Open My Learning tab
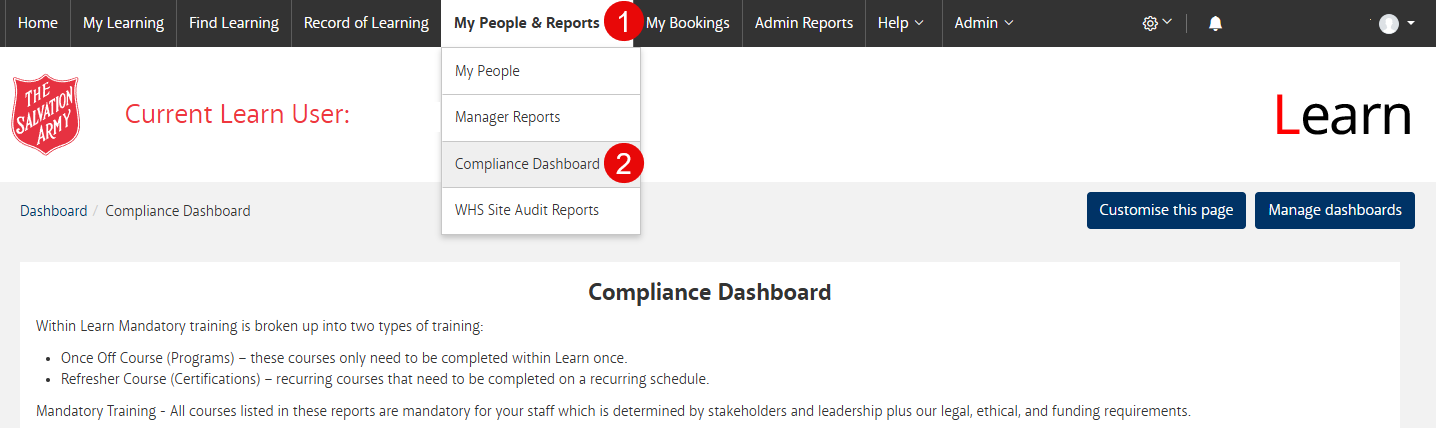 pos(123,23)
